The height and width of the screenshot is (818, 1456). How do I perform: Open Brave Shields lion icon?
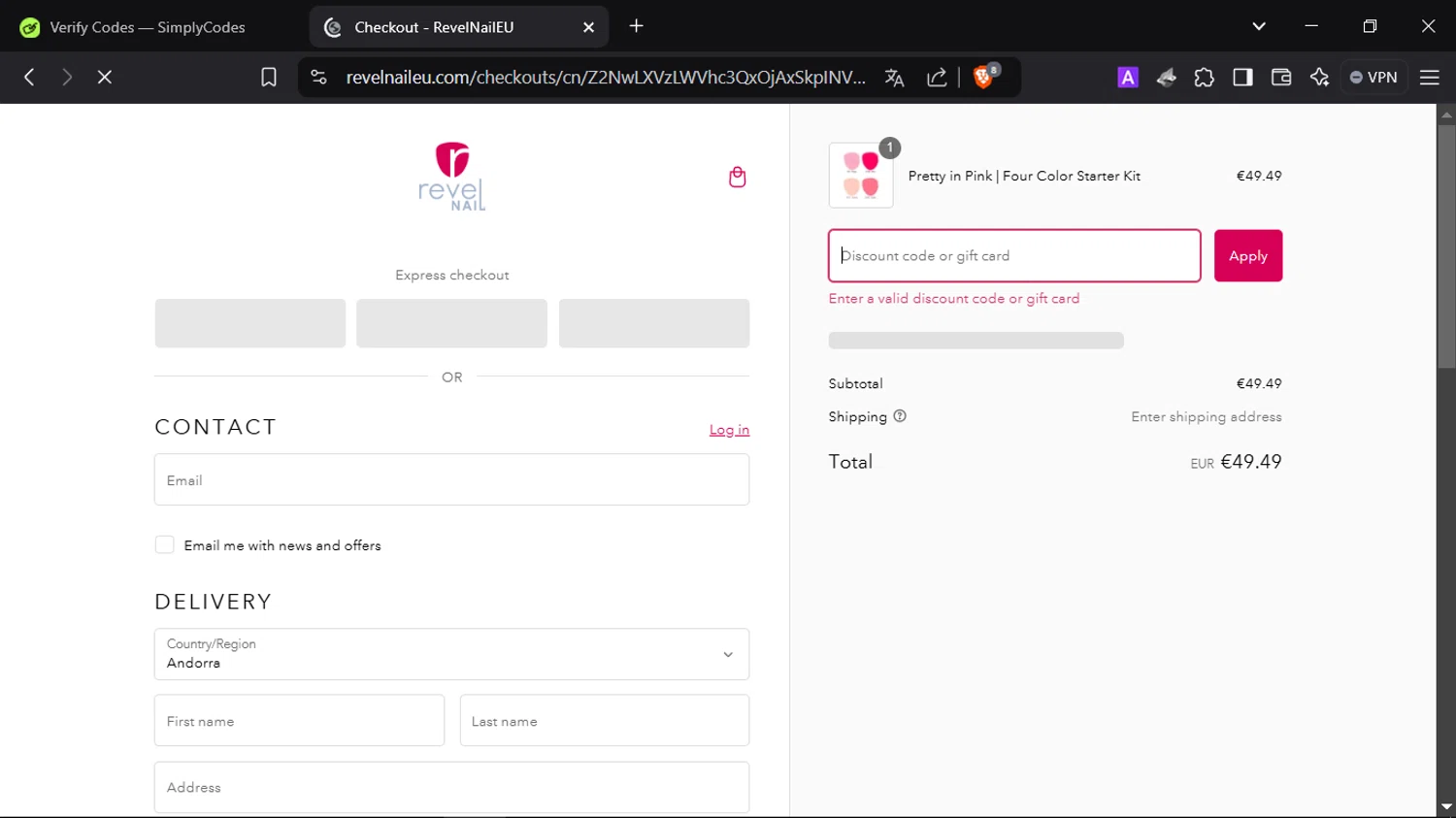tap(983, 77)
